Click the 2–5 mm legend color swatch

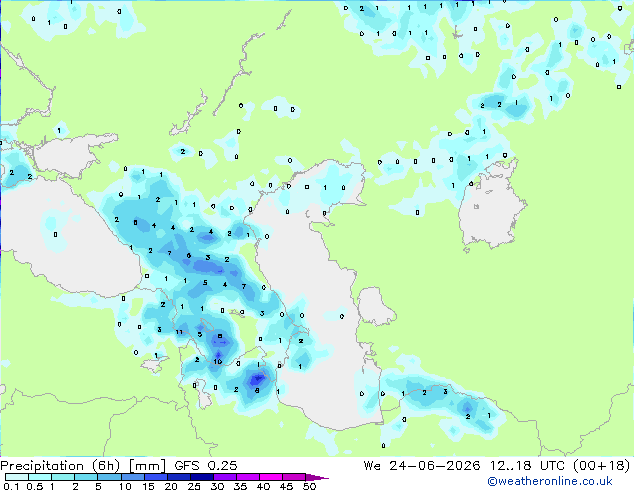click(x=86, y=477)
